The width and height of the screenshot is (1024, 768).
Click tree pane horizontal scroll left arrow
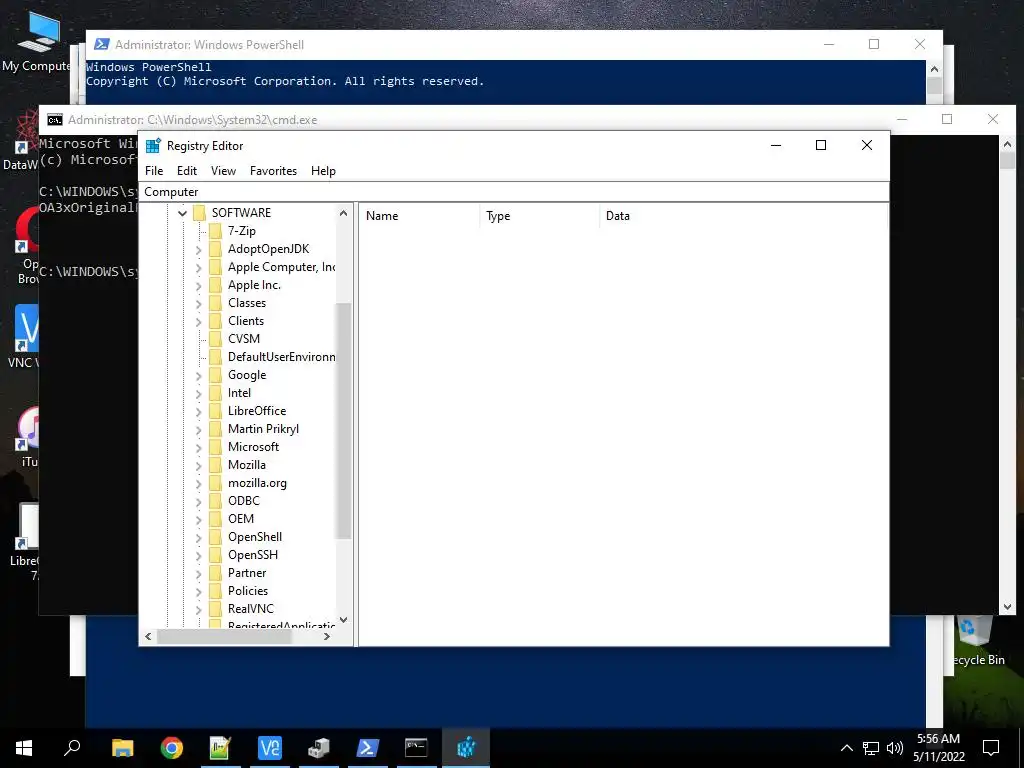pos(148,636)
